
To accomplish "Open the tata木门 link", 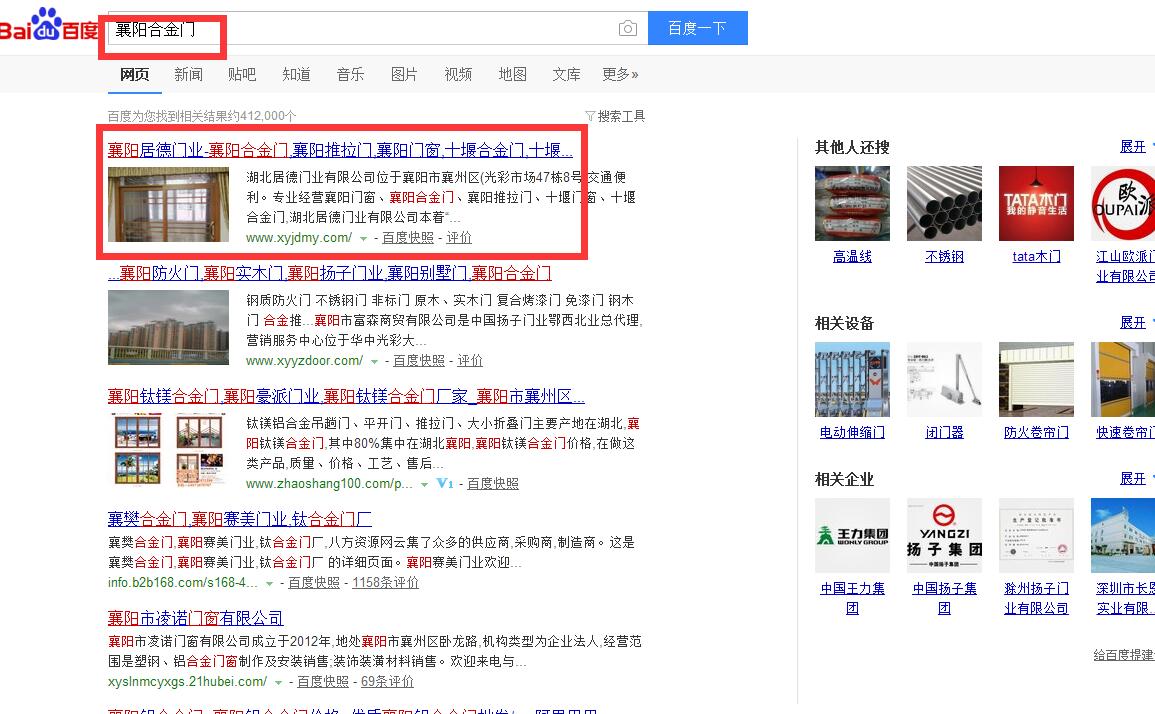I will 1036,256.
